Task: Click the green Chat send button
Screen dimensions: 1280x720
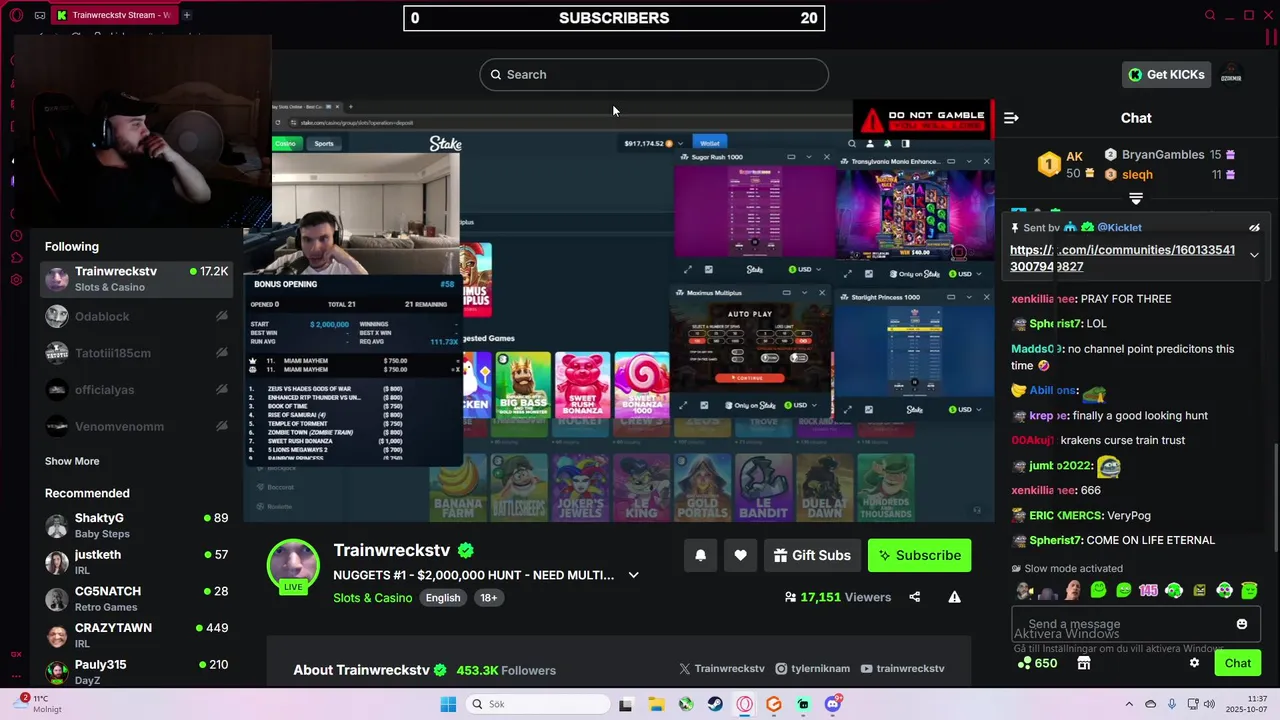Action: point(1238,663)
